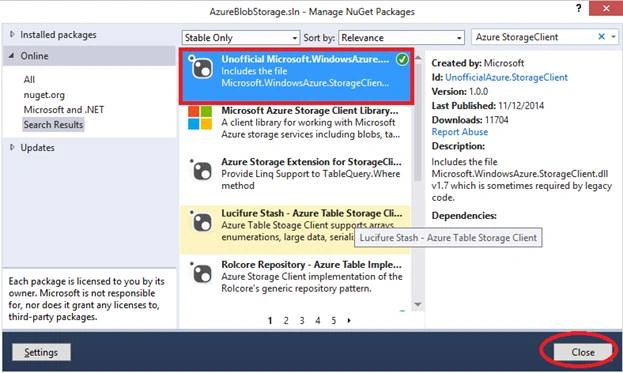Click the Version: 1.0.0 text
The image size is (623, 373).
pyautogui.click(x=459, y=92)
